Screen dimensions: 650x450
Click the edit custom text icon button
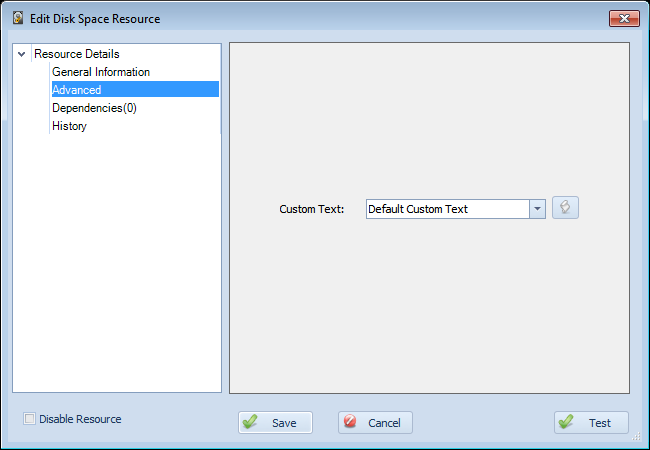(565, 208)
